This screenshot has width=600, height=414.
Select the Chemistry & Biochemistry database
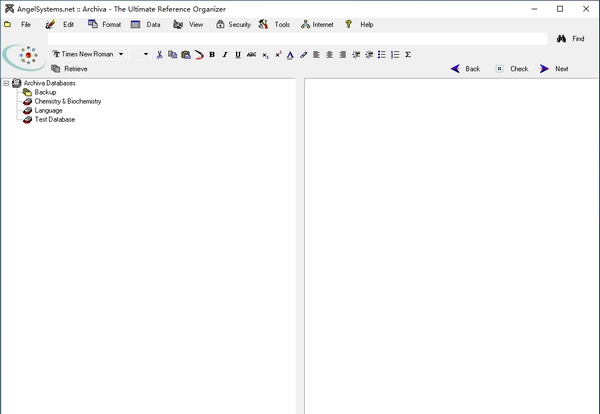pyautogui.click(x=67, y=101)
